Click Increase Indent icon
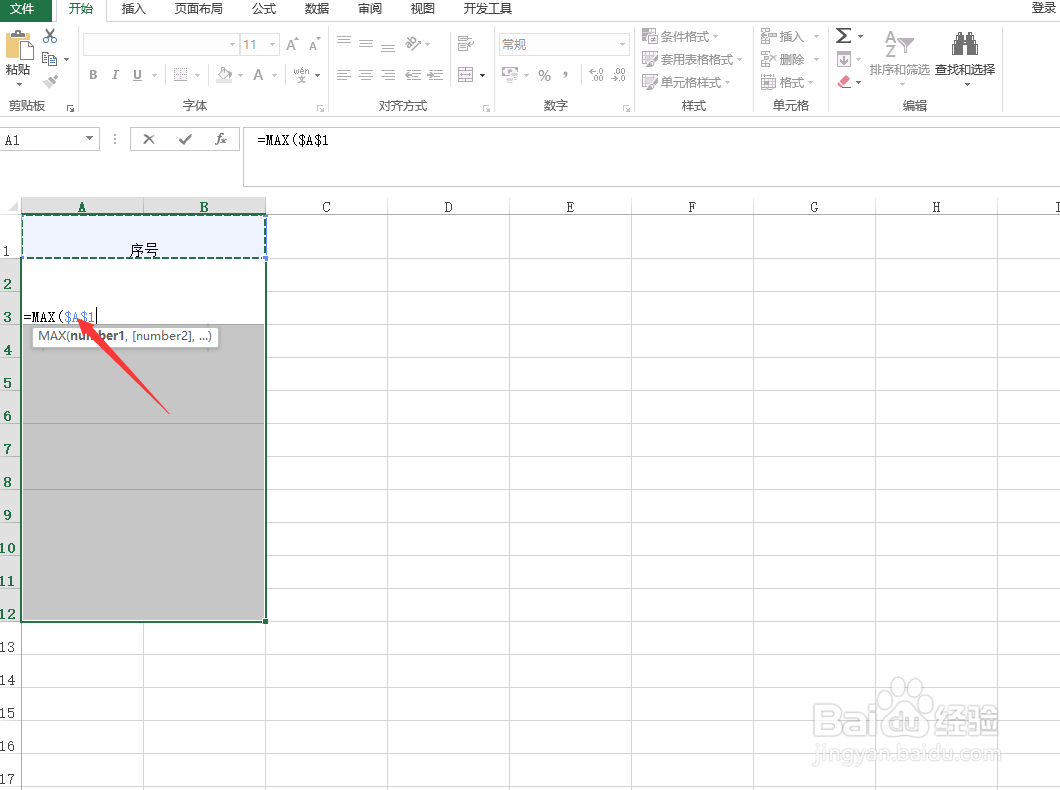Viewport: 1060px width, 790px height. [435, 75]
